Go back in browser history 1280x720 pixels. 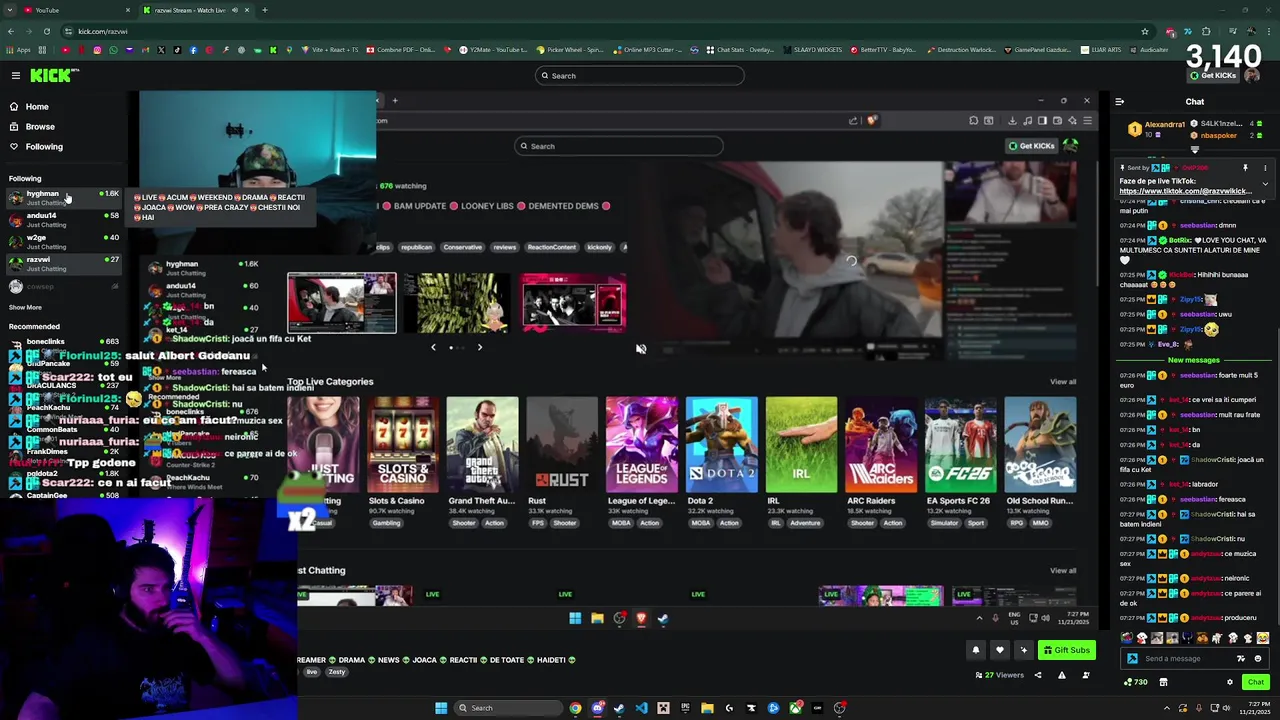pyautogui.click(x=10, y=31)
